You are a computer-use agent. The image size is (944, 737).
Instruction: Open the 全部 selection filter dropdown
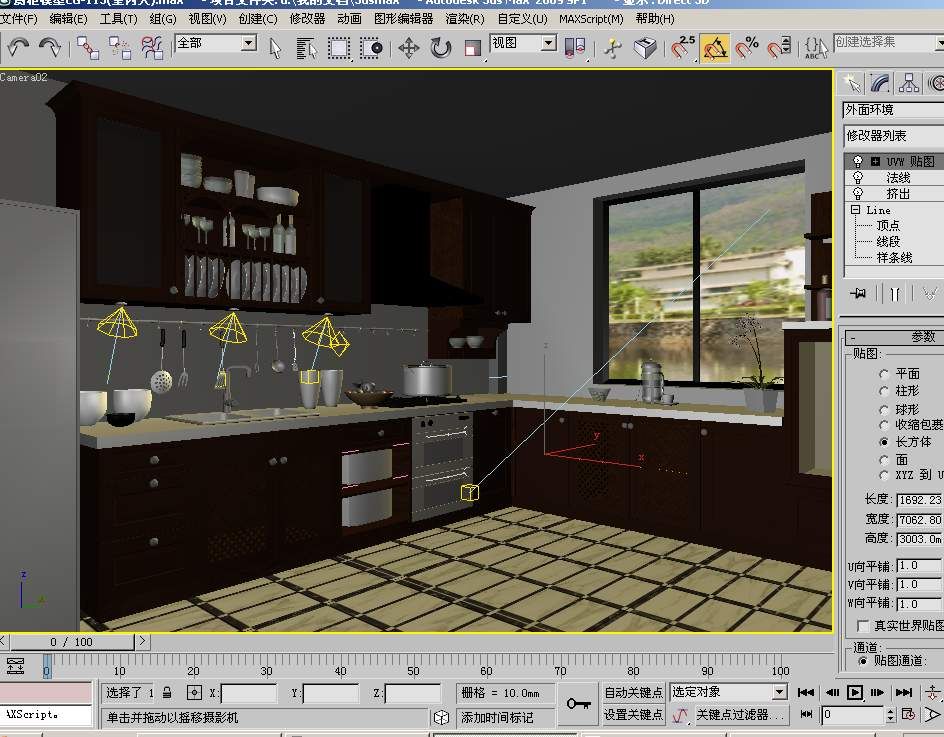click(x=248, y=43)
